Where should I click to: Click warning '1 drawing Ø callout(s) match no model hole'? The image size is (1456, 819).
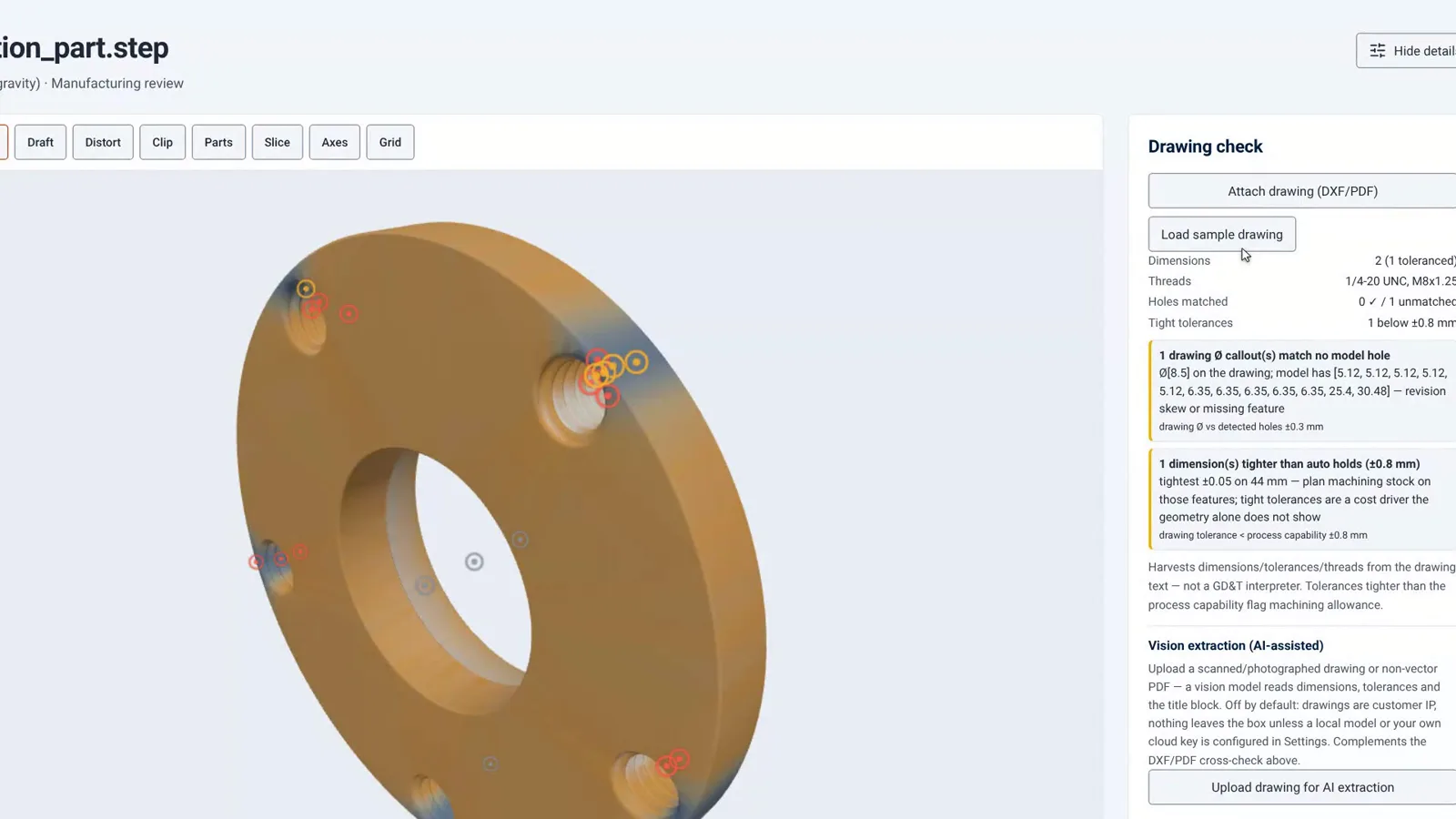pos(1302,390)
